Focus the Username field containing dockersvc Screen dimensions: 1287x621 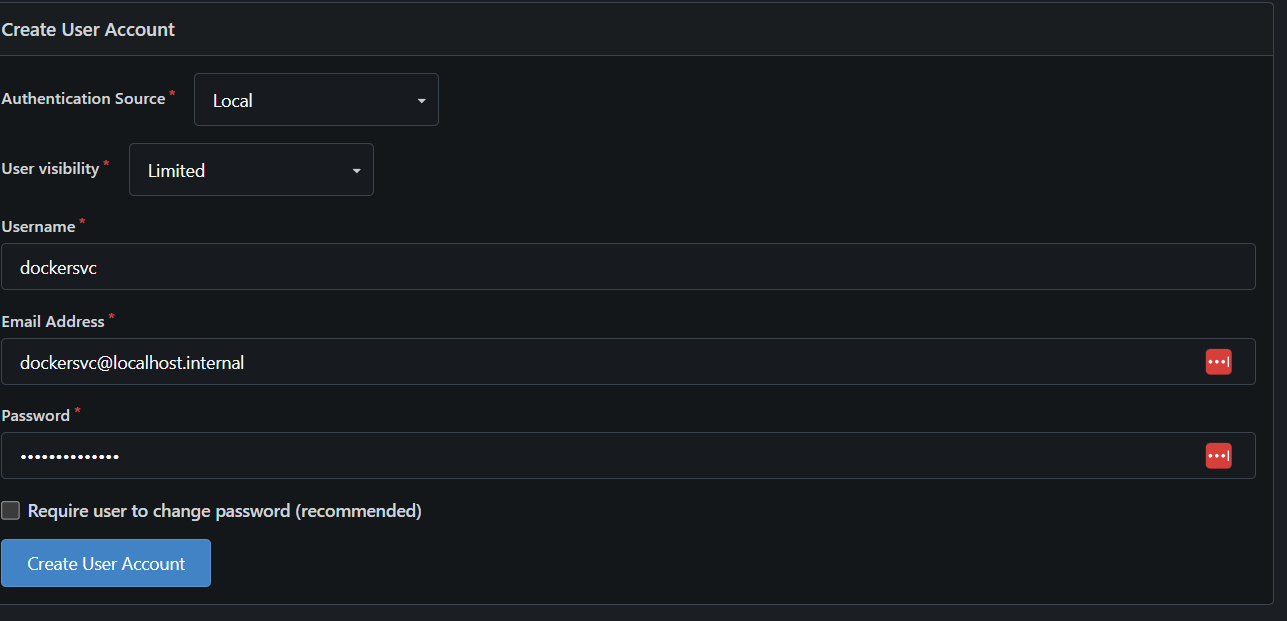(x=628, y=267)
